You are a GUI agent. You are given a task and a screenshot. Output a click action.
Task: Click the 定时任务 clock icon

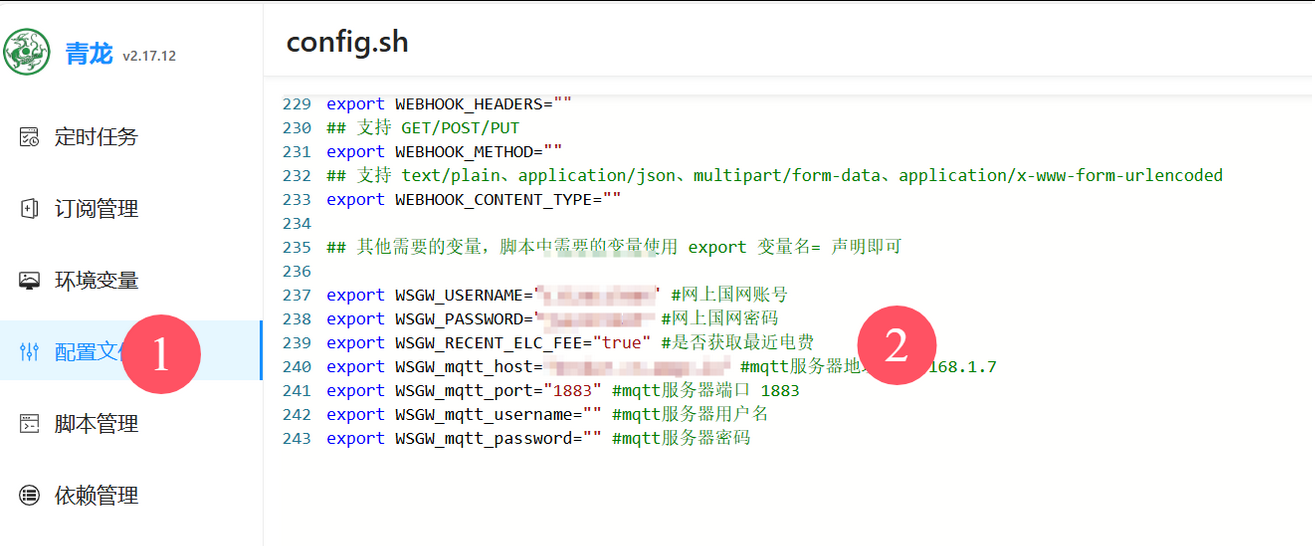tap(30, 137)
